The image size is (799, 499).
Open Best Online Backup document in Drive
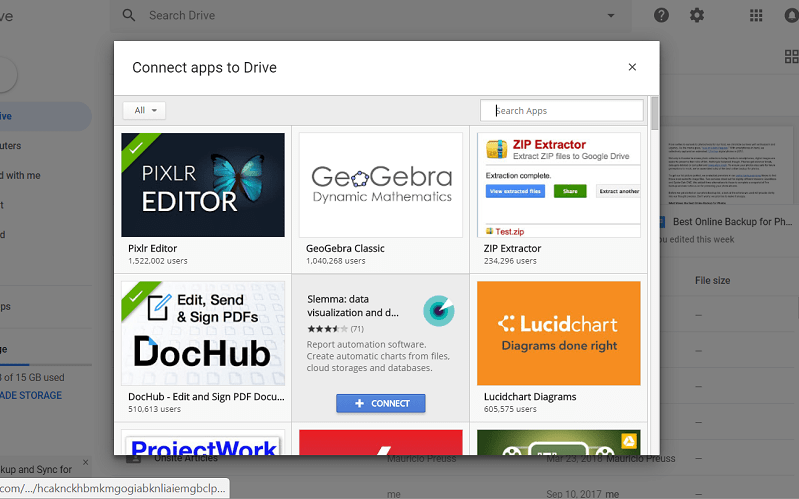coord(732,222)
